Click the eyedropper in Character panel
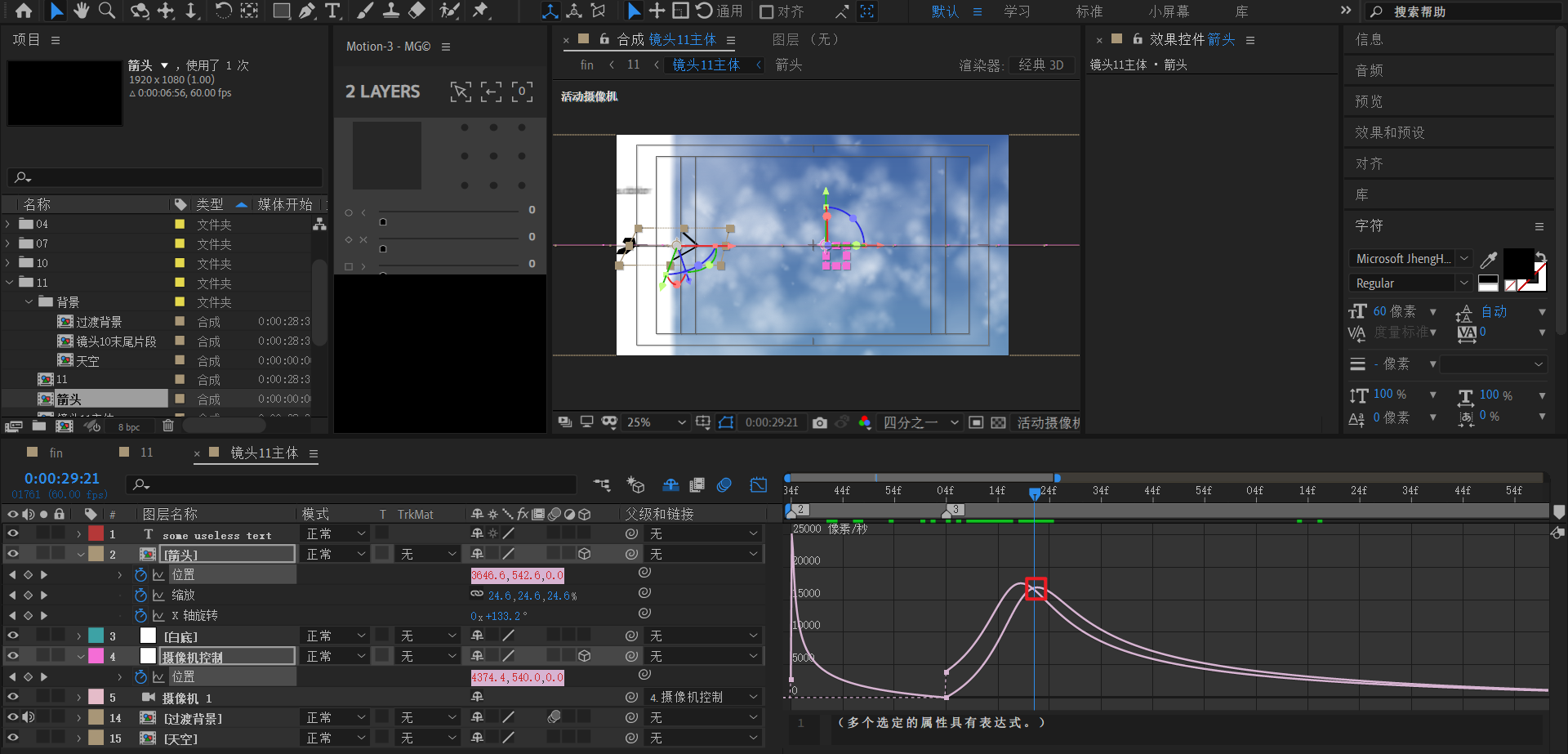This screenshot has height=754, width=1568. pos(1488,260)
